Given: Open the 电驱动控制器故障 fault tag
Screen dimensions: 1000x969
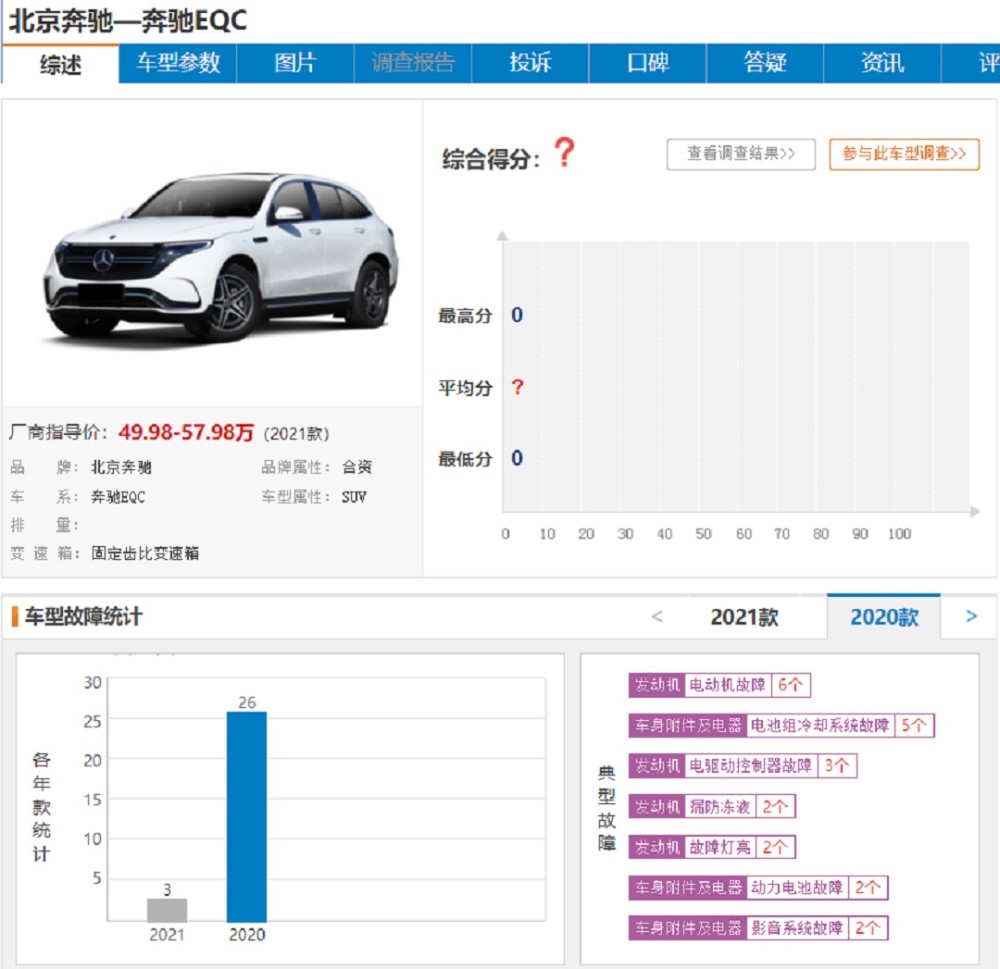Looking at the screenshot, I should pyautogui.click(x=743, y=766).
